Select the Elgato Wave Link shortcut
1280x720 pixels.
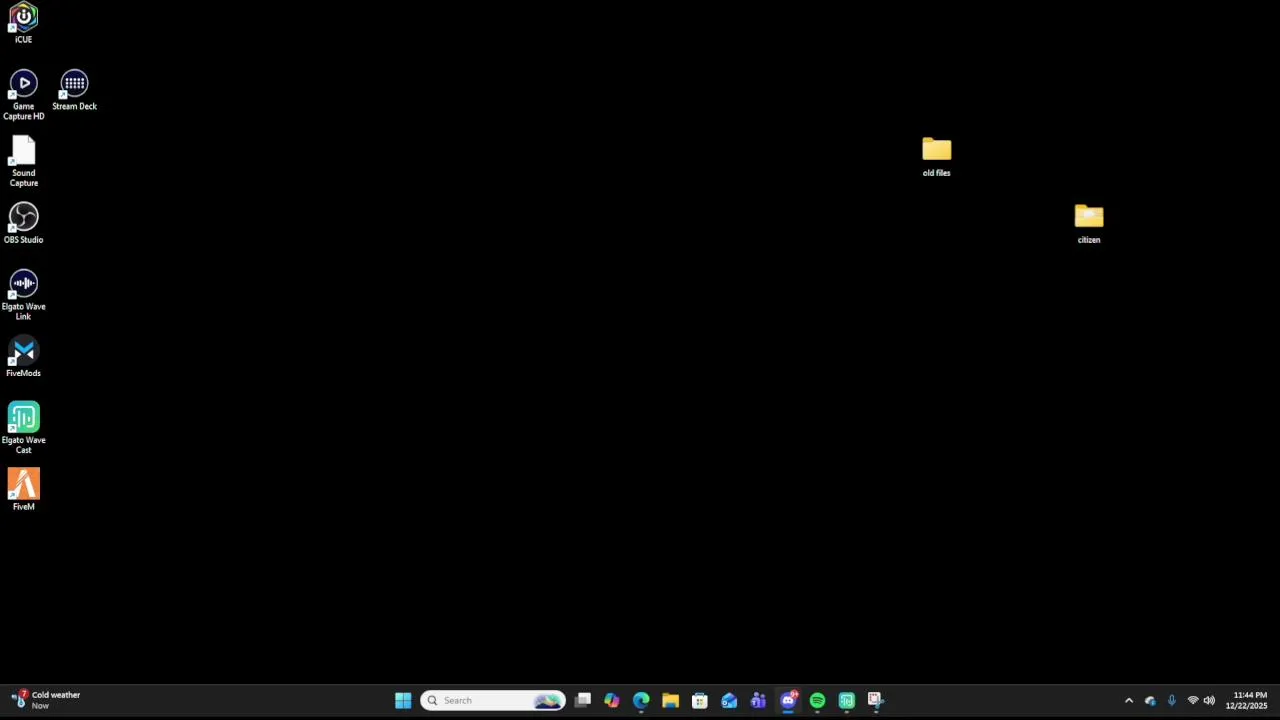click(x=23, y=295)
